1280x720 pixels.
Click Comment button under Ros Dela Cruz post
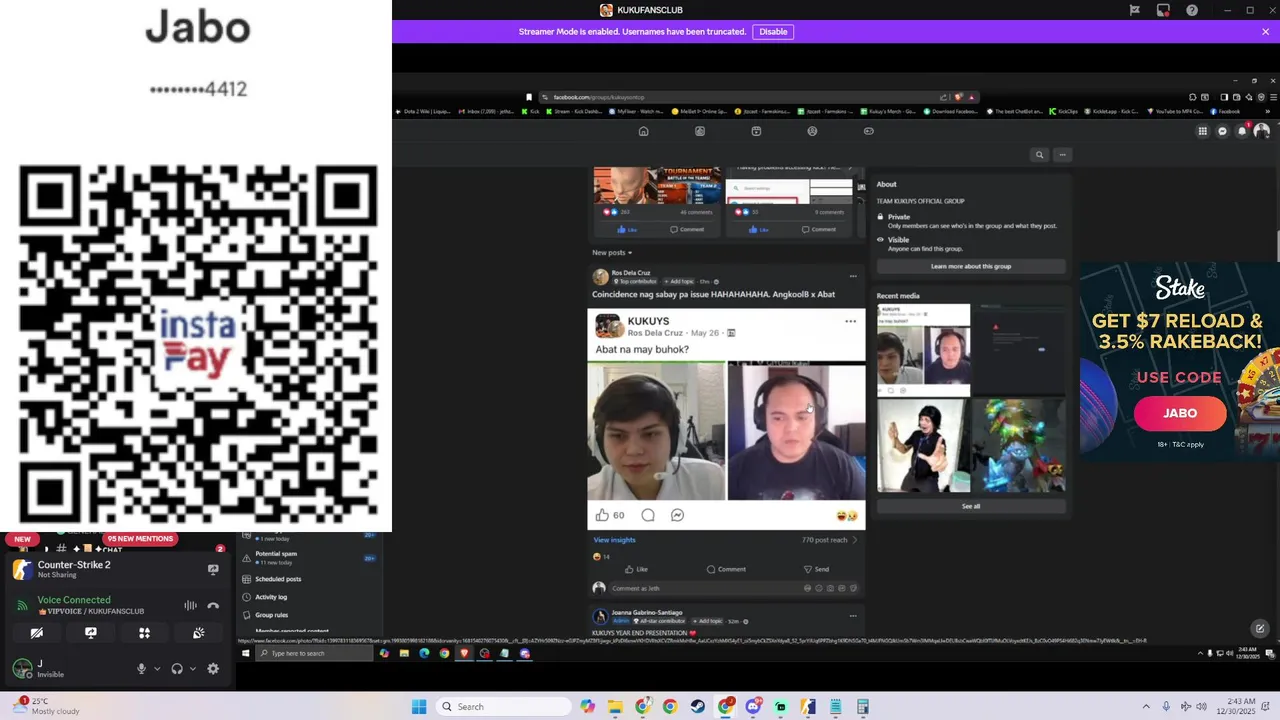(x=726, y=569)
